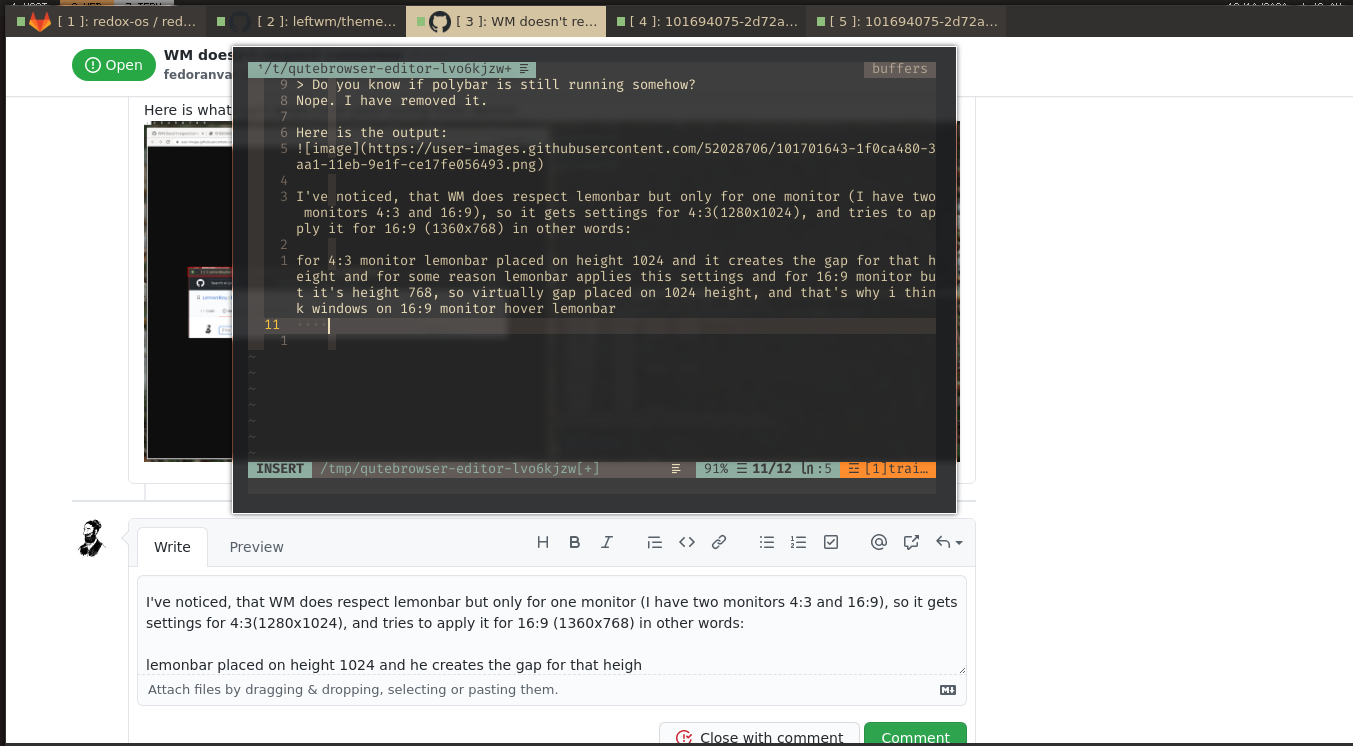1353x746 pixels.
Task: Insert inline code formatting
Action: click(687, 541)
